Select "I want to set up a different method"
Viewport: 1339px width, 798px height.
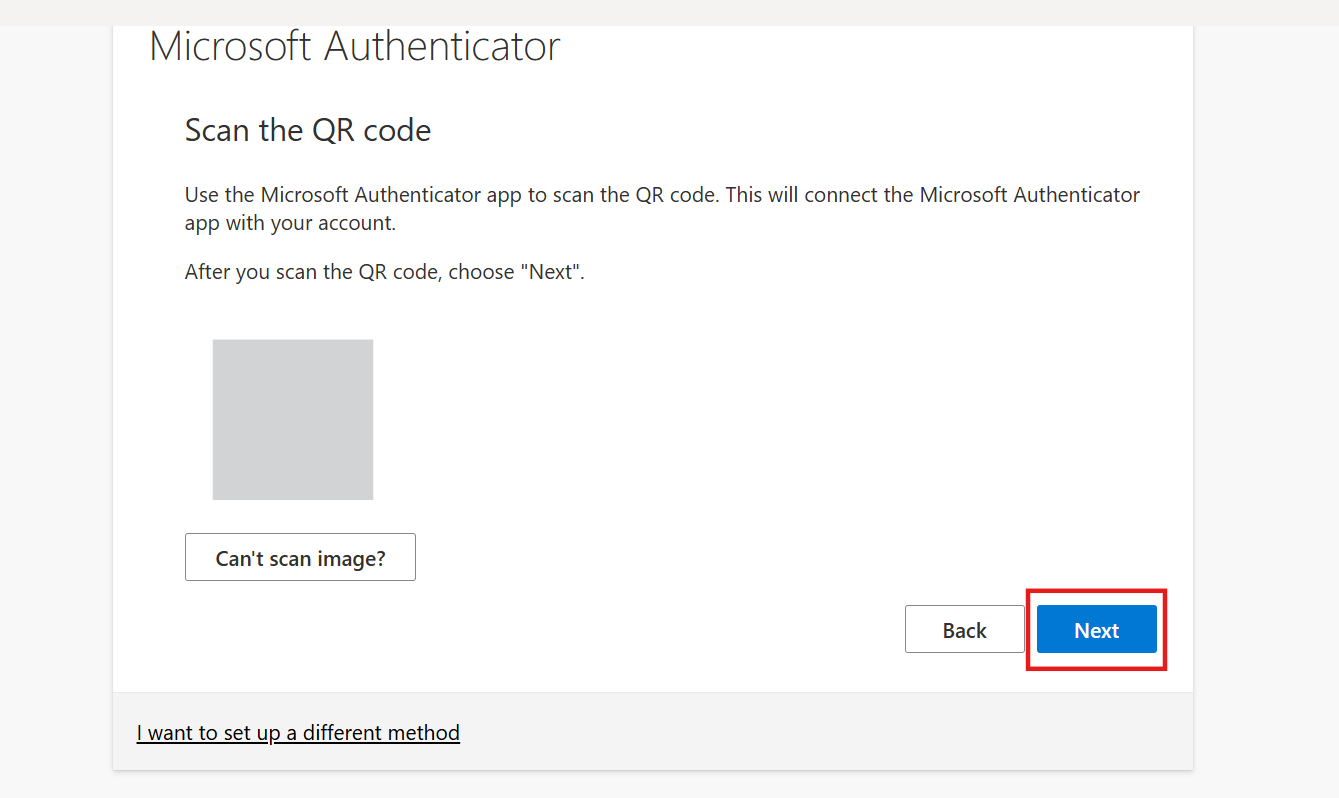pyautogui.click(x=298, y=732)
